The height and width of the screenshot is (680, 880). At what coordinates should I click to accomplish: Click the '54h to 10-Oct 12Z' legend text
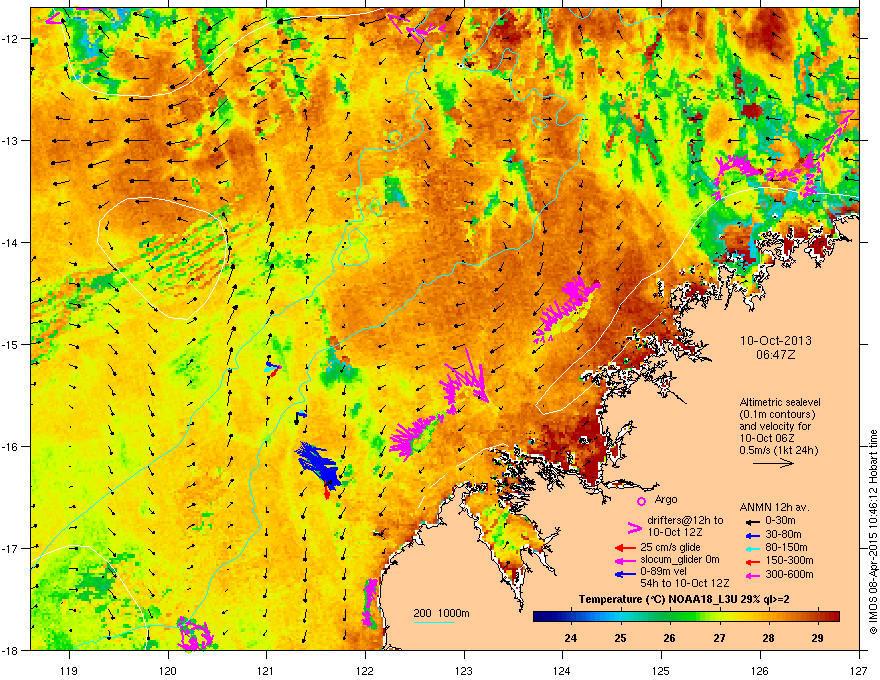685,583
